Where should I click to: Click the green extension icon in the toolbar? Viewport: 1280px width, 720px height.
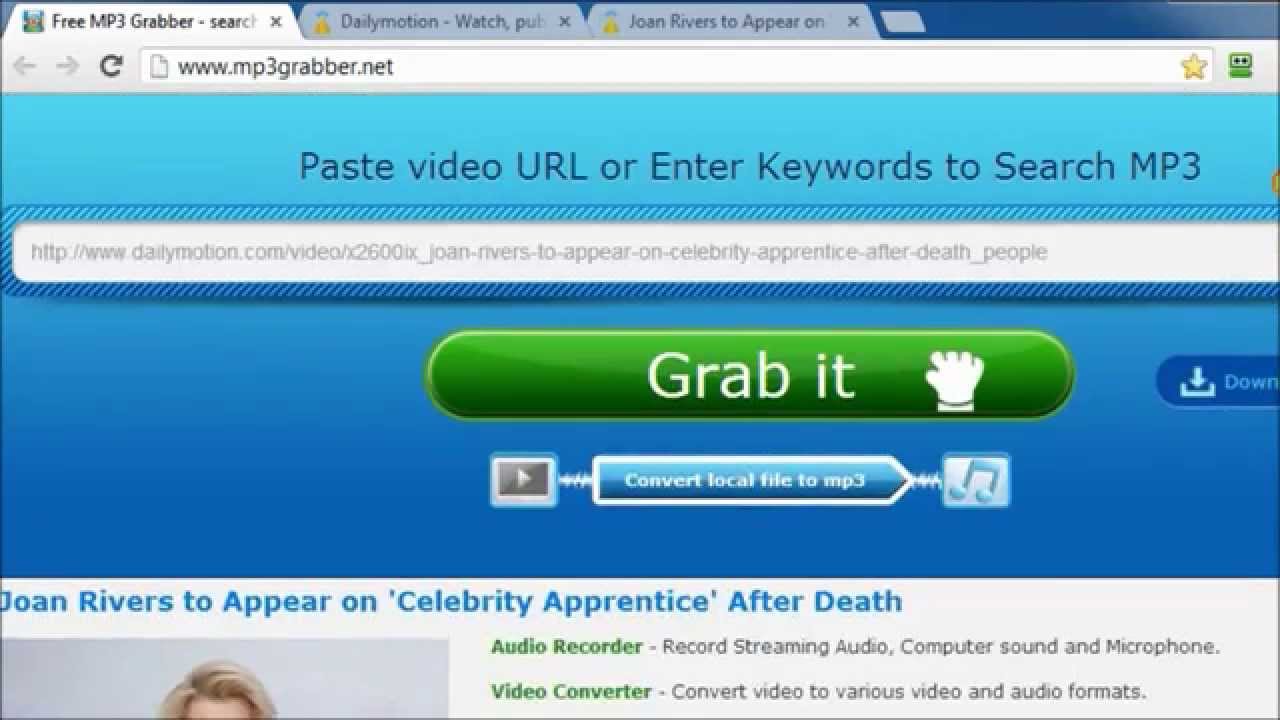click(1241, 66)
